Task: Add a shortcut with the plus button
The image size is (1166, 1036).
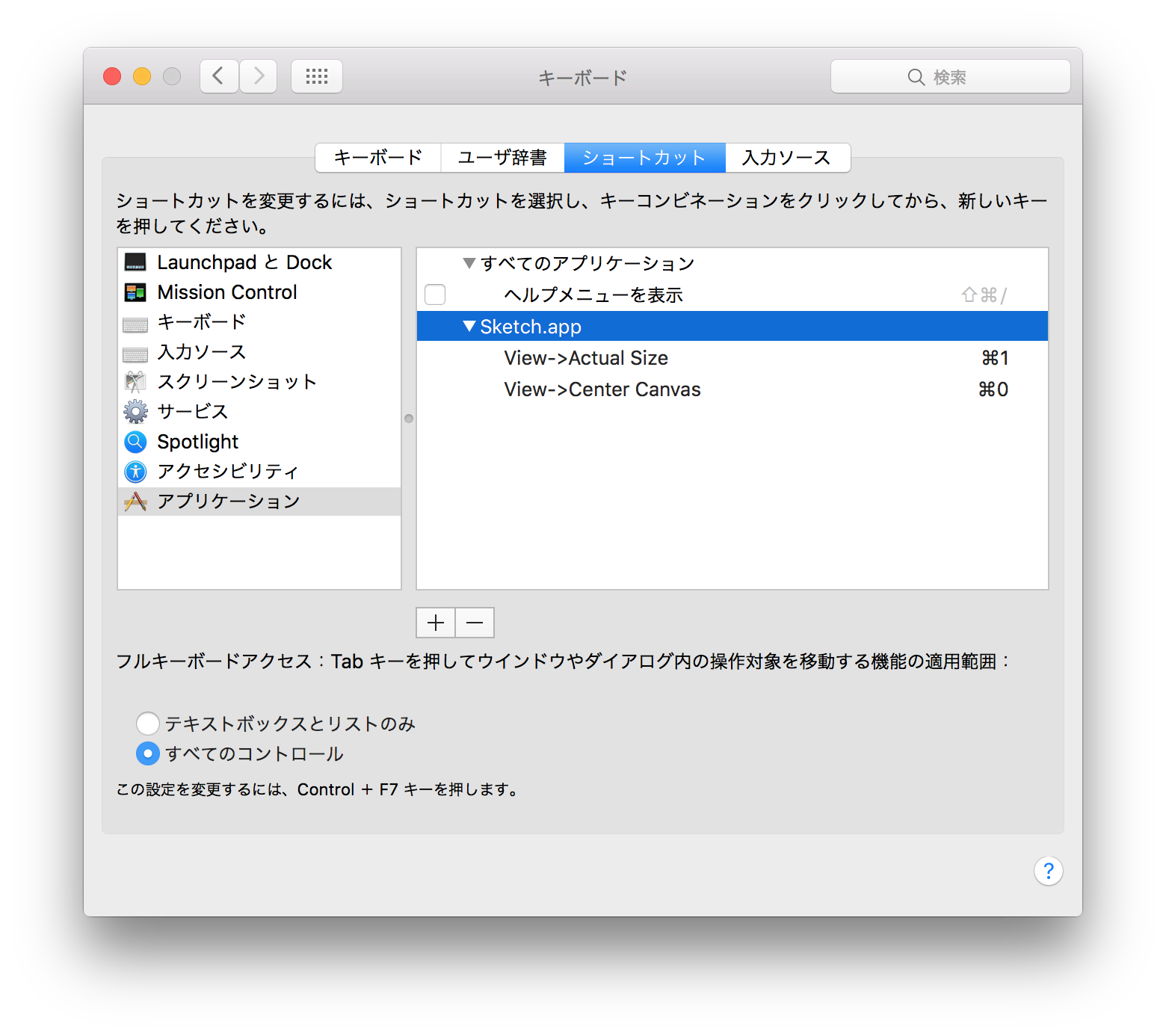Action: pos(436,623)
